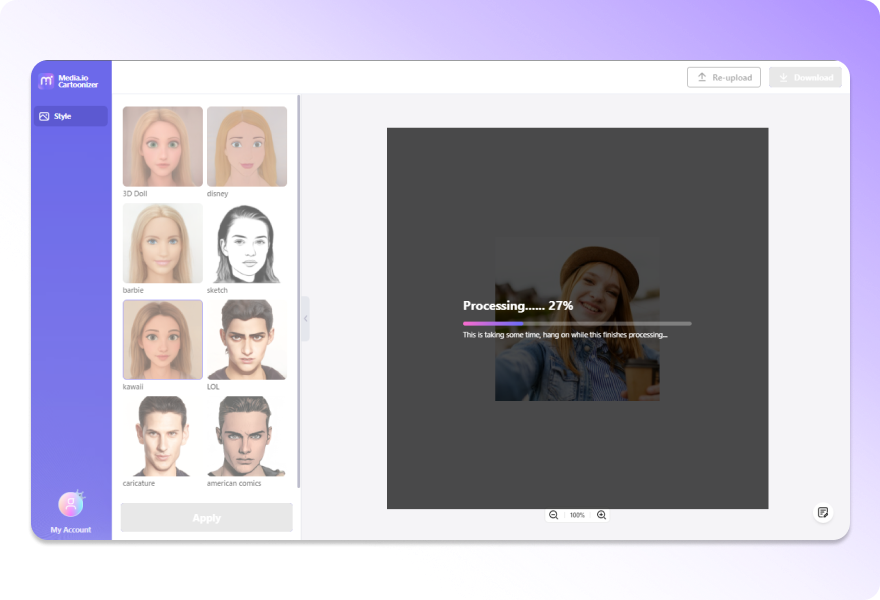Click the zoom out magnifier icon
The height and width of the screenshot is (600, 880).
click(553, 515)
